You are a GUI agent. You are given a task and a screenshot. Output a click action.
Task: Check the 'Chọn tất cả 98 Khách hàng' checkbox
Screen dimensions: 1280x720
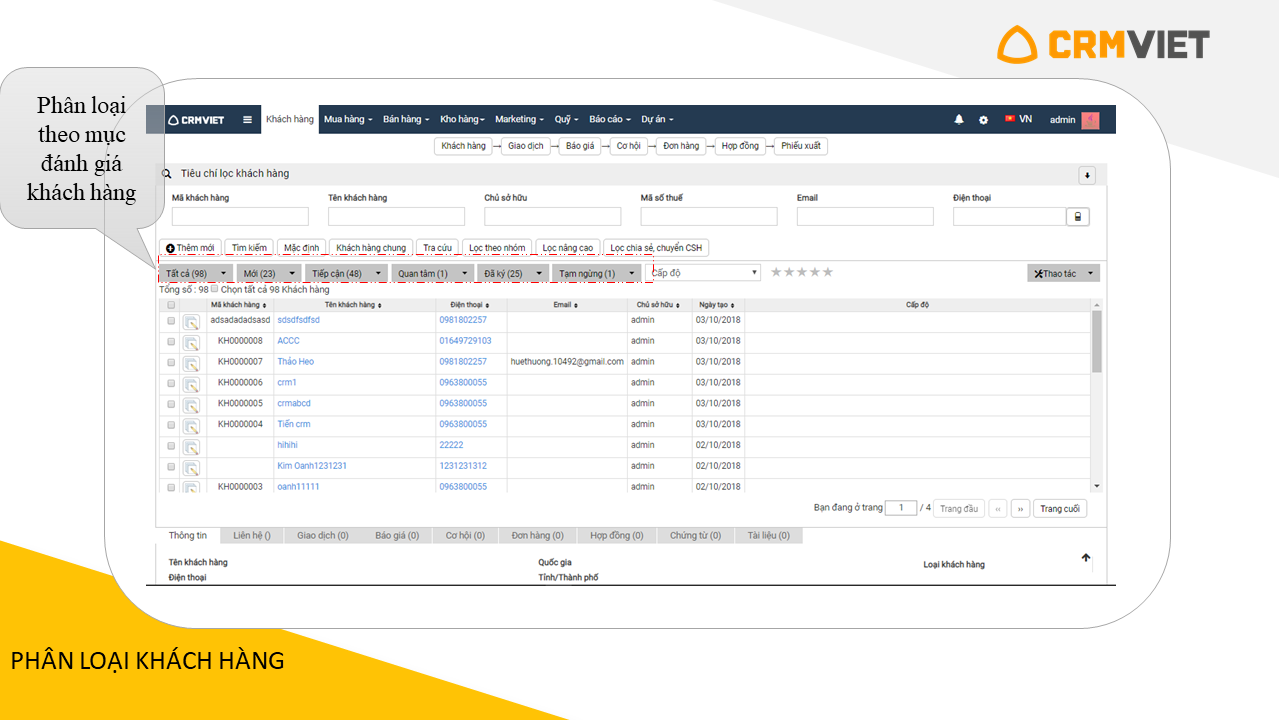[214, 289]
